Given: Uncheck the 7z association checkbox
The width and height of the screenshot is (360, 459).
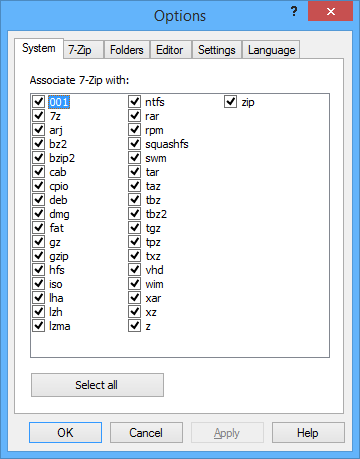Looking at the screenshot, I should pyautogui.click(x=39, y=116).
